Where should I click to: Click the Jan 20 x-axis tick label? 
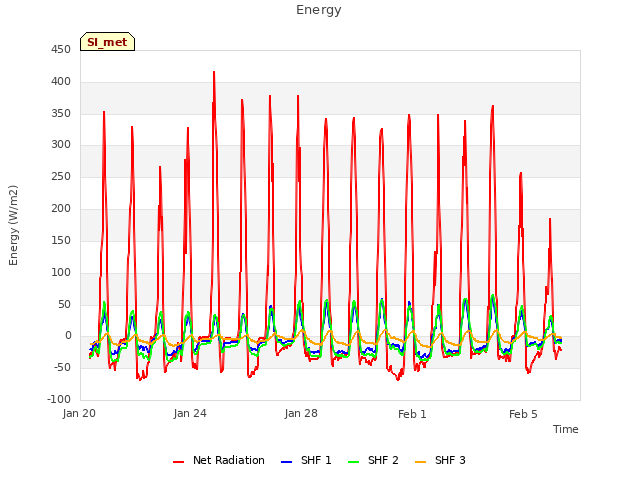point(79,413)
